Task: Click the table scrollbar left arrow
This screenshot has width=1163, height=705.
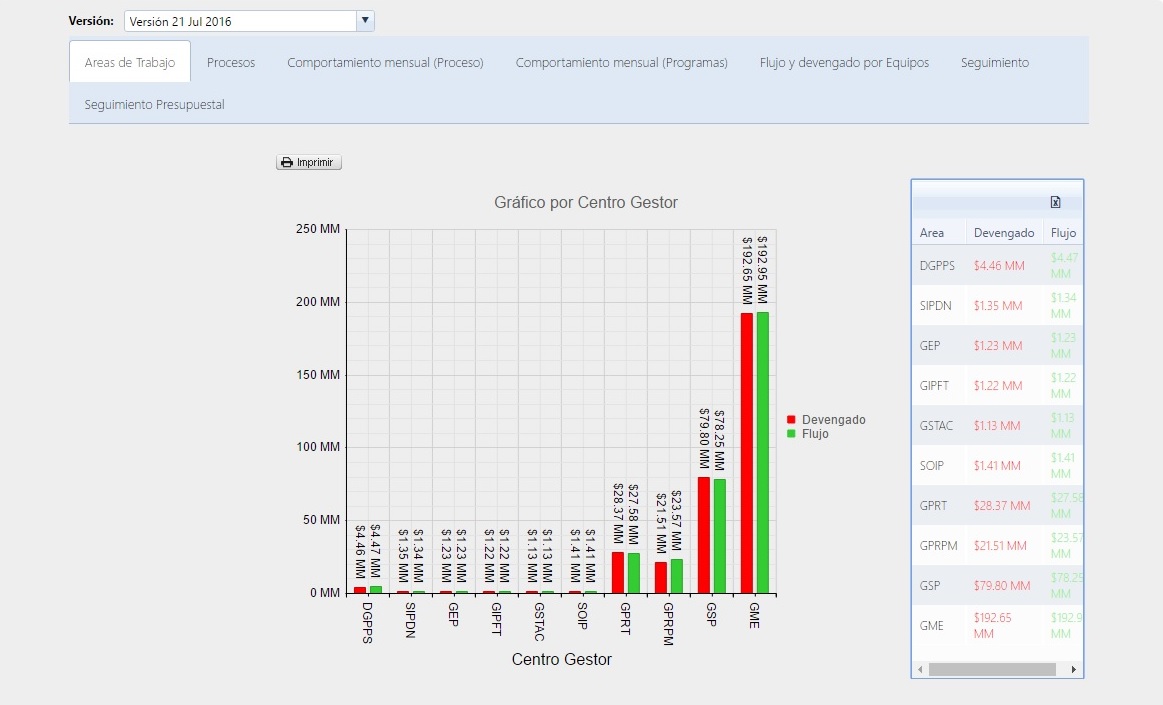Action: click(920, 669)
